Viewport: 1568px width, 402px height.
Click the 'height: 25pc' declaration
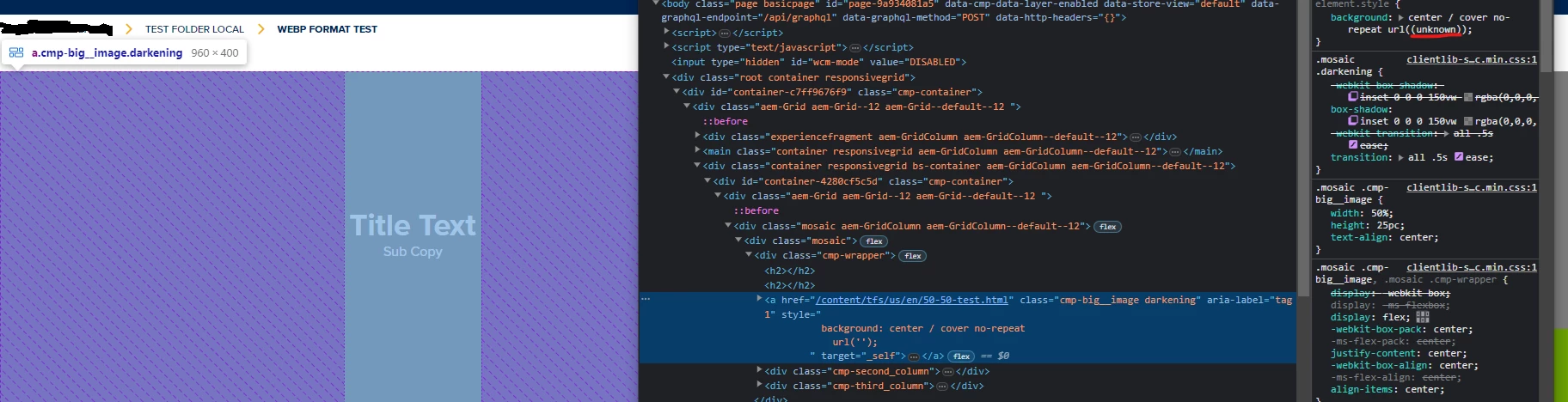click(x=1367, y=225)
